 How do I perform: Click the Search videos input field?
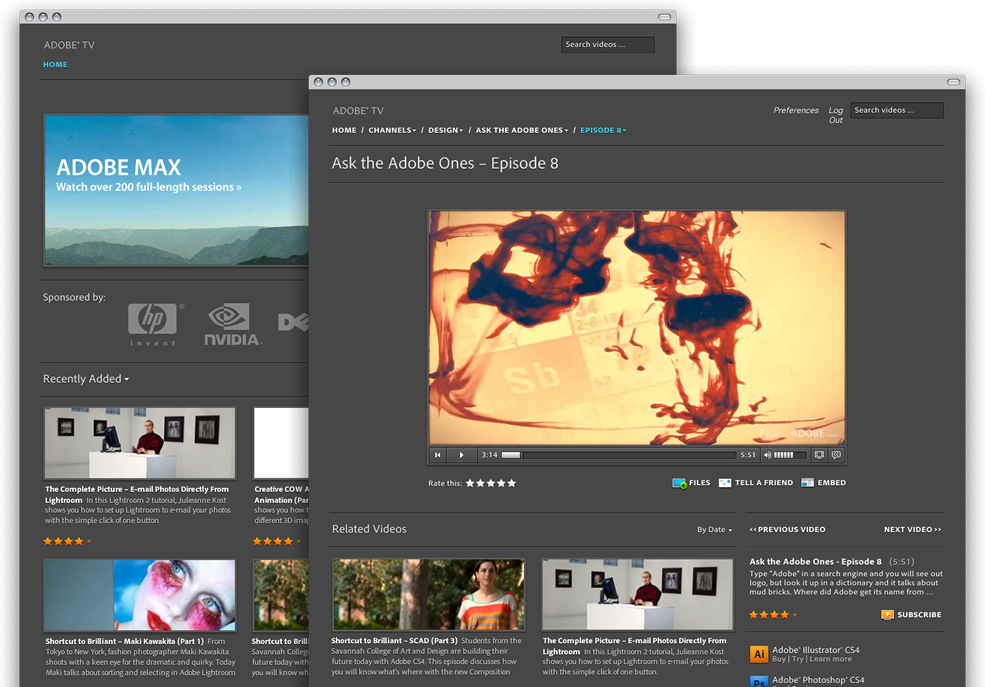coord(895,110)
